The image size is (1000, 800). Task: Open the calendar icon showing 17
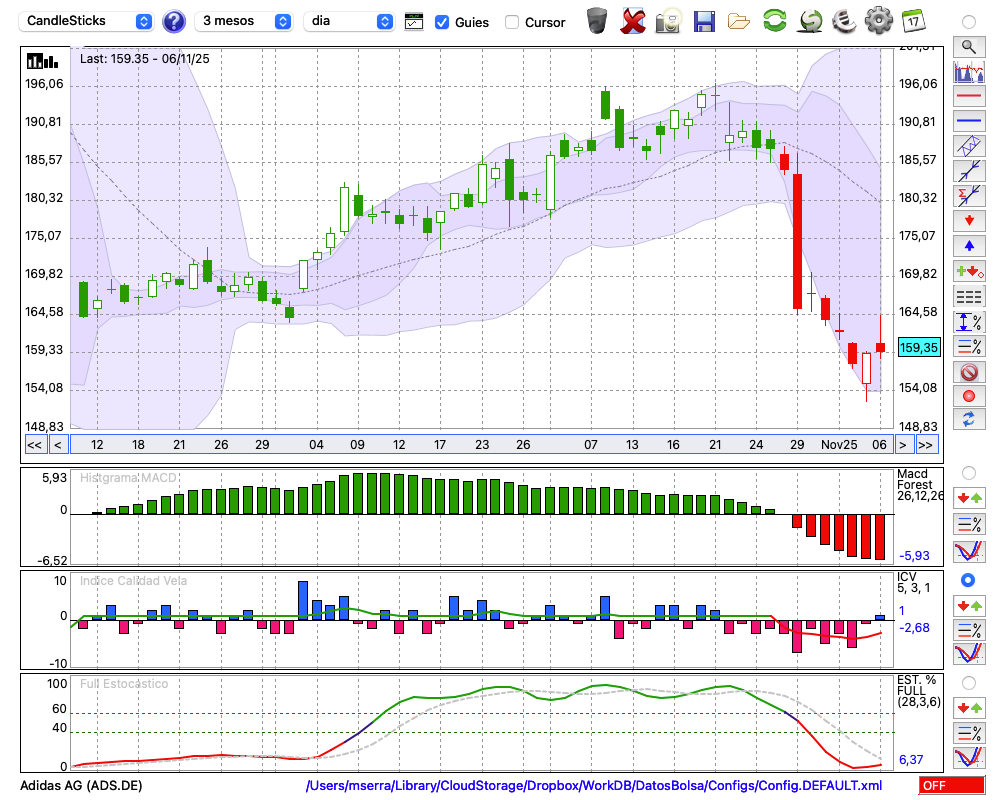click(x=913, y=21)
